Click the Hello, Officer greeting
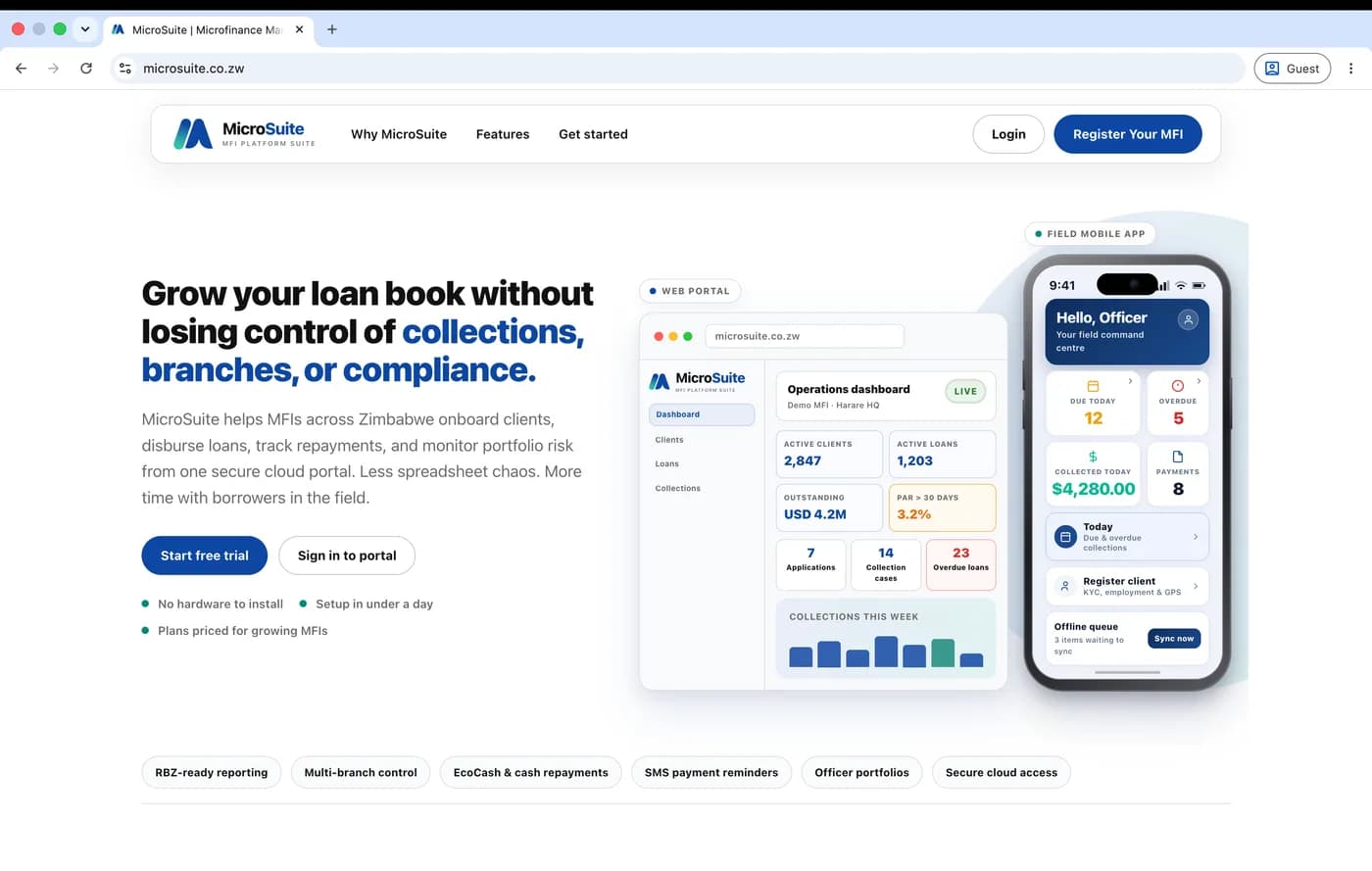Screen dimensions: 1372x871 [1102, 317]
